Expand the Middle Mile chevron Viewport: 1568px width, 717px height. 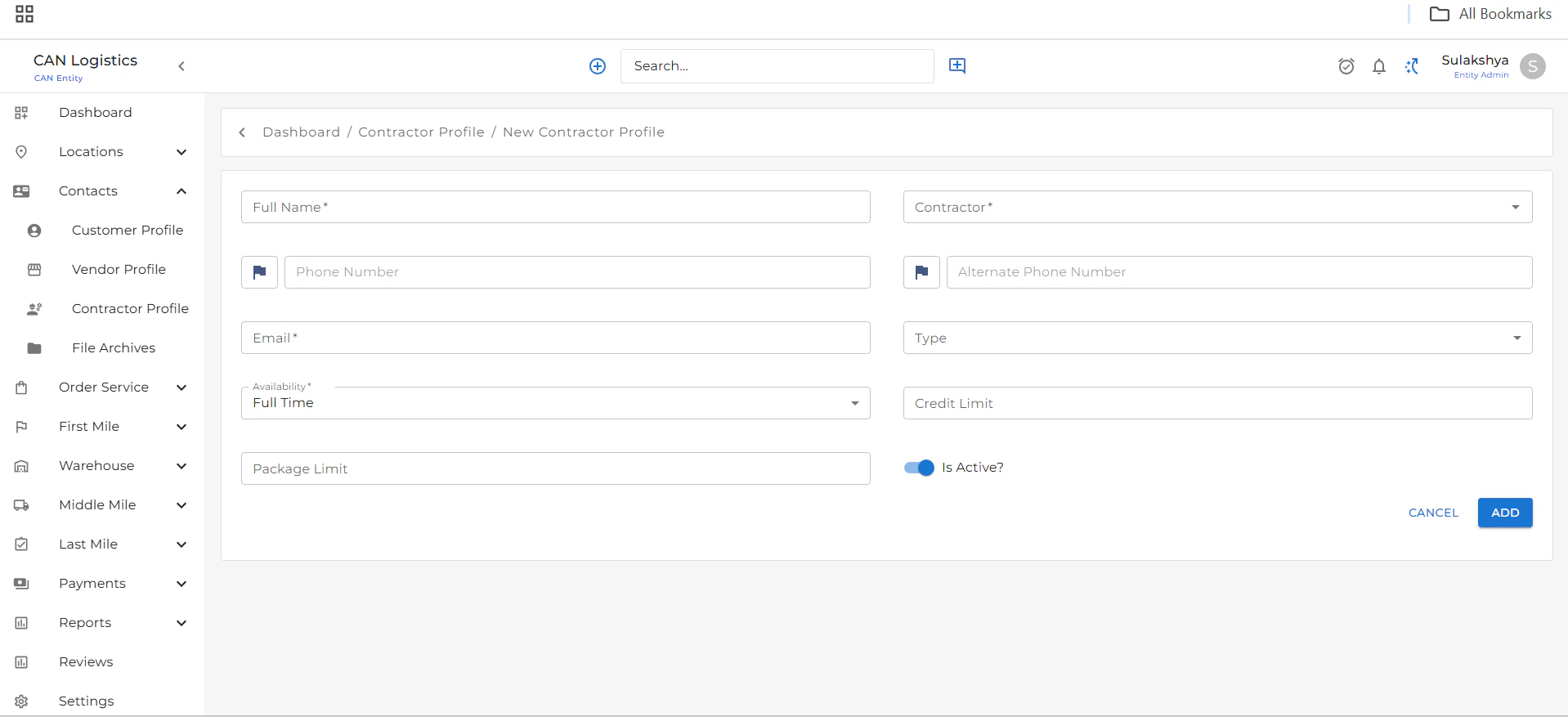tap(181, 505)
